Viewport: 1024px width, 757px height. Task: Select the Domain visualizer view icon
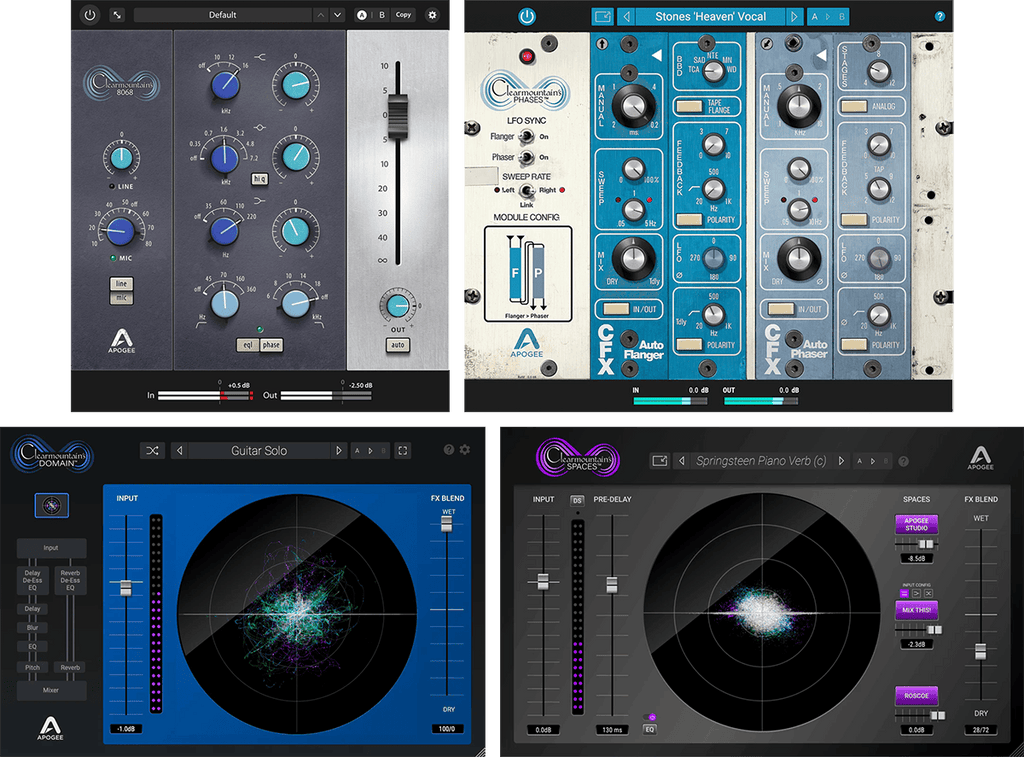click(52, 505)
